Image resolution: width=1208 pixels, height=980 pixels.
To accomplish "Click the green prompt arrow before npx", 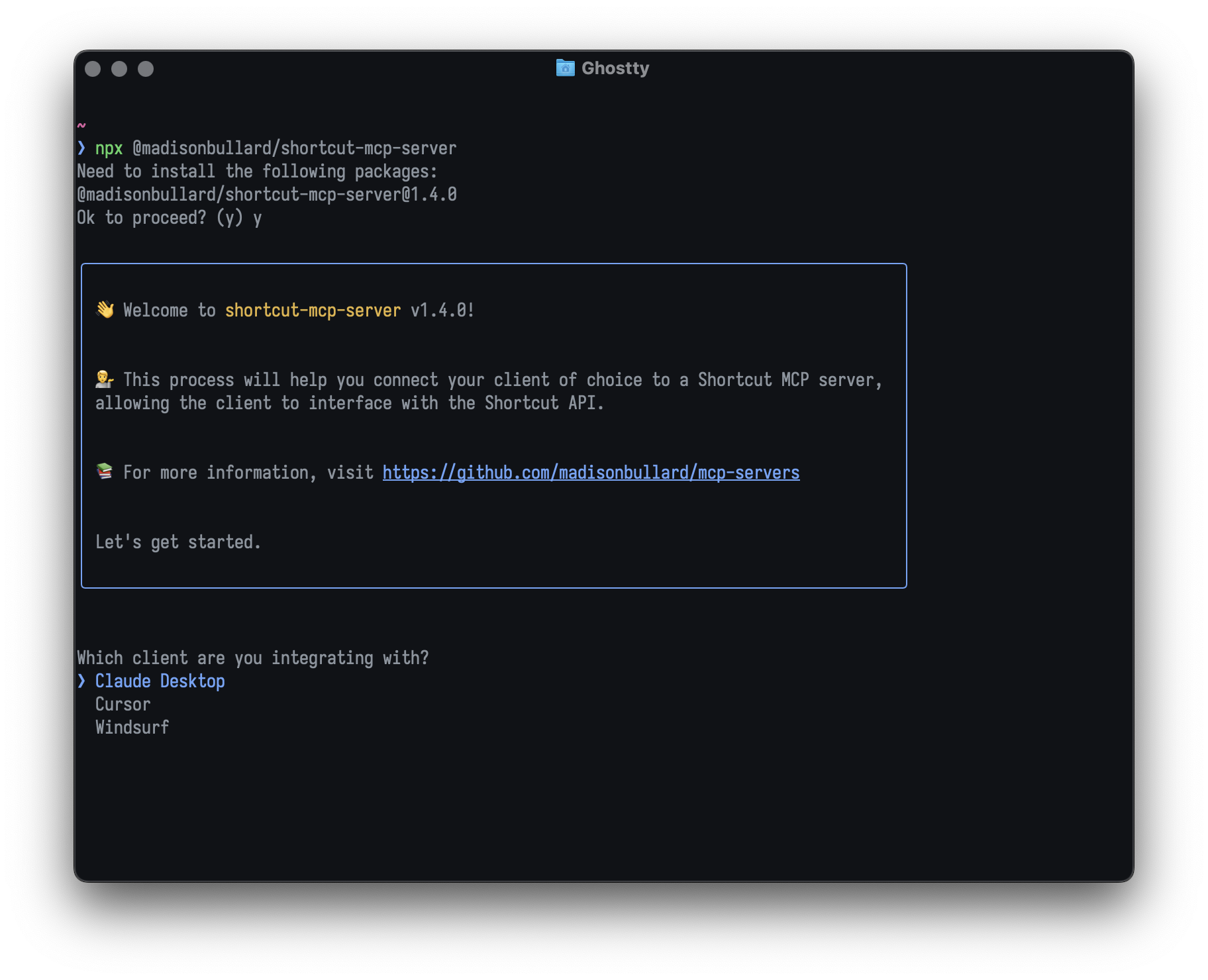I will coord(81,148).
